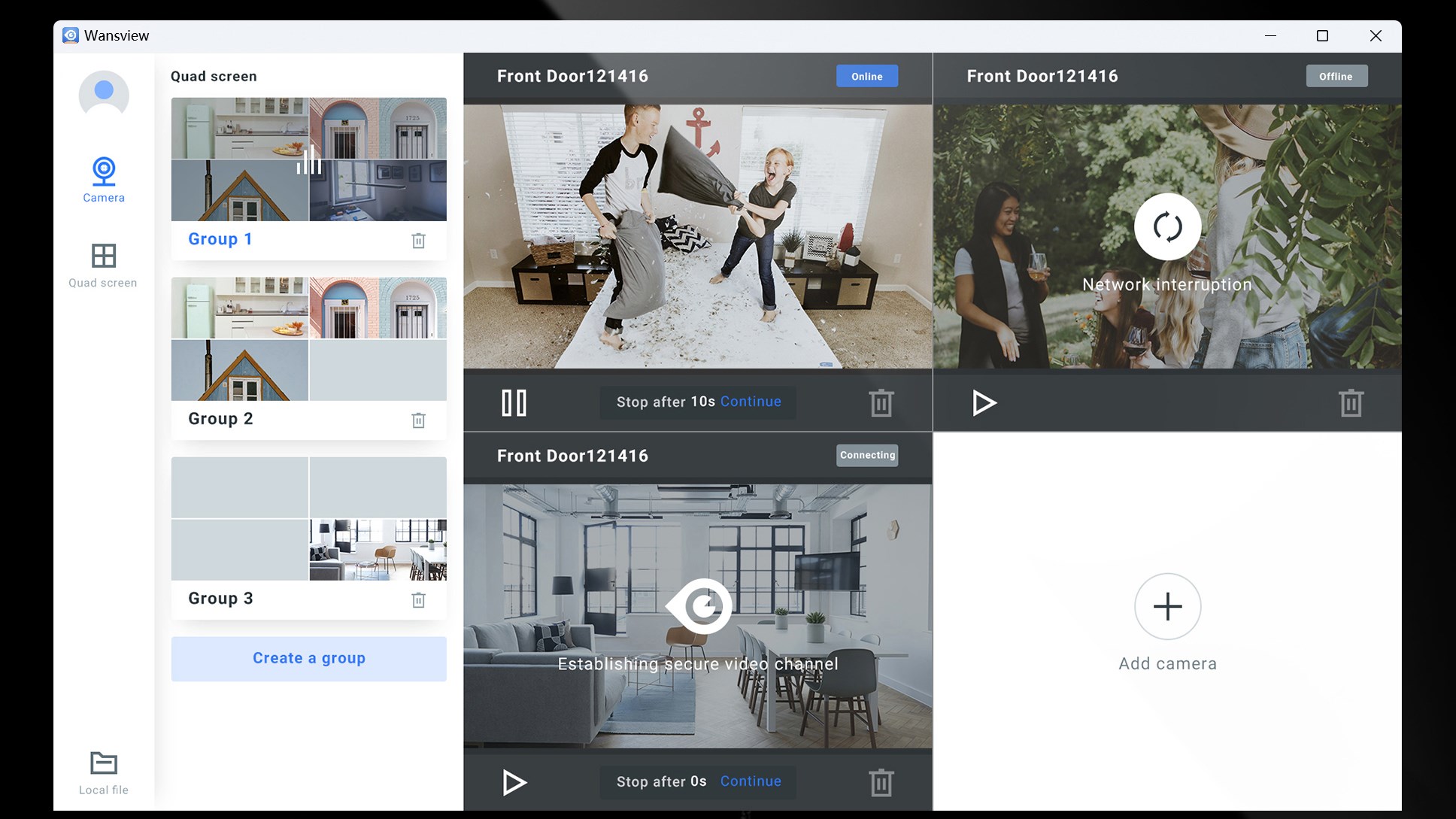The height and width of the screenshot is (819, 1456).
Task: Delete the offline camera feed
Action: [x=1350, y=402]
